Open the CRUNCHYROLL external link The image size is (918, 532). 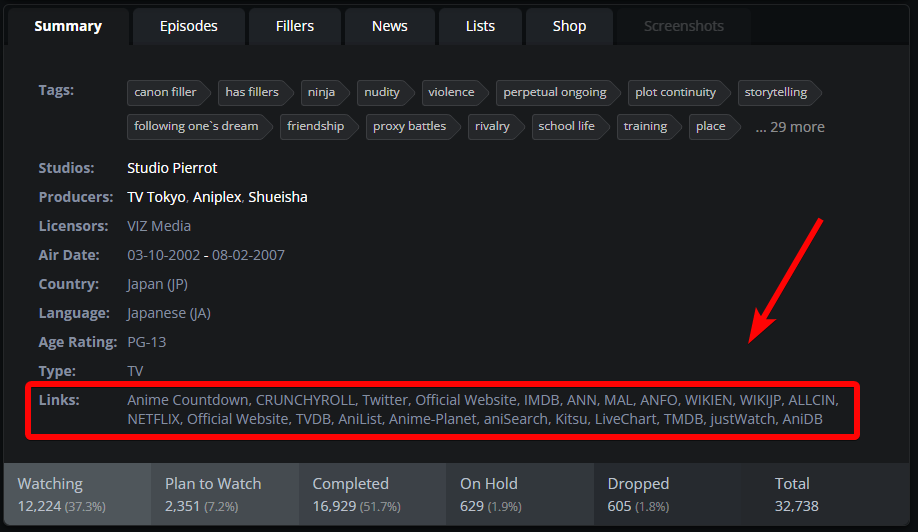(x=305, y=400)
